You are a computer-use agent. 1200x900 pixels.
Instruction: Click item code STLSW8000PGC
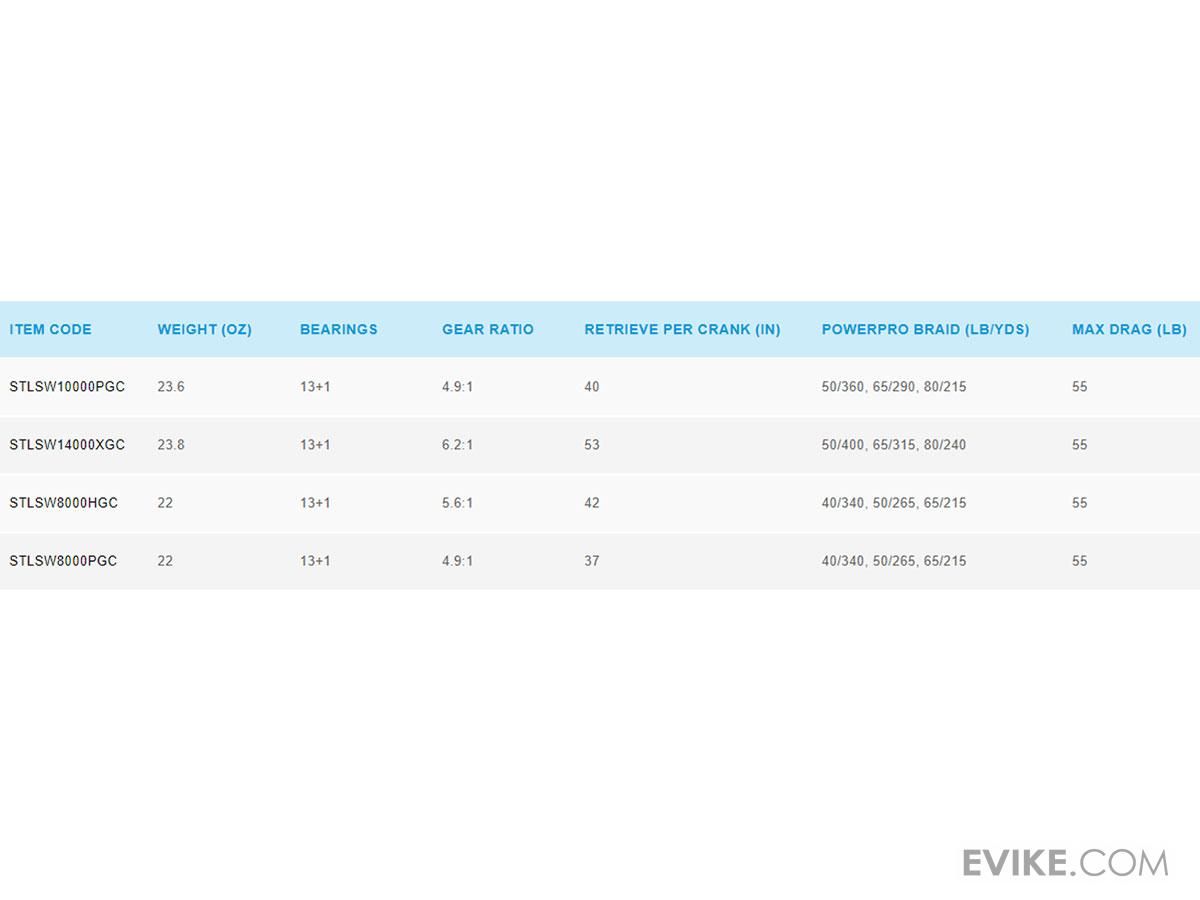(x=63, y=560)
